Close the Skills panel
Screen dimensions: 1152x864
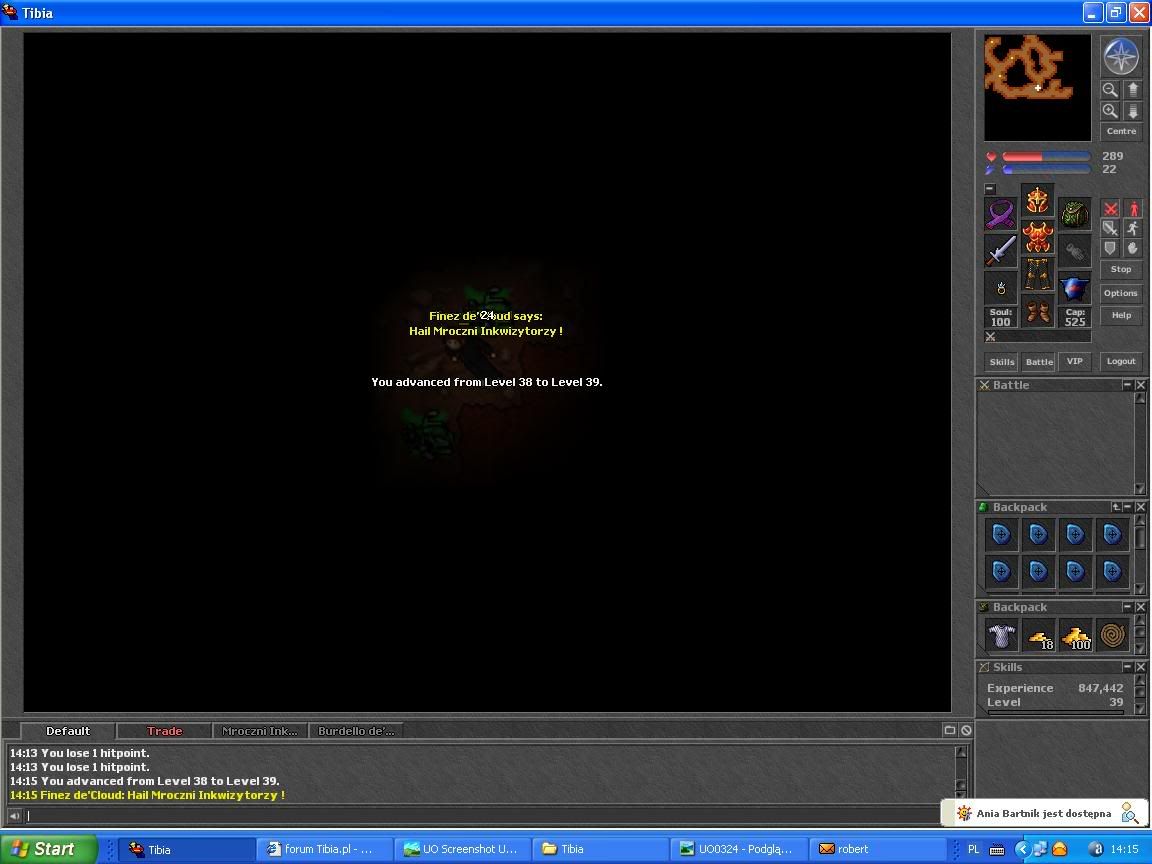click(x=1140, y=667)
